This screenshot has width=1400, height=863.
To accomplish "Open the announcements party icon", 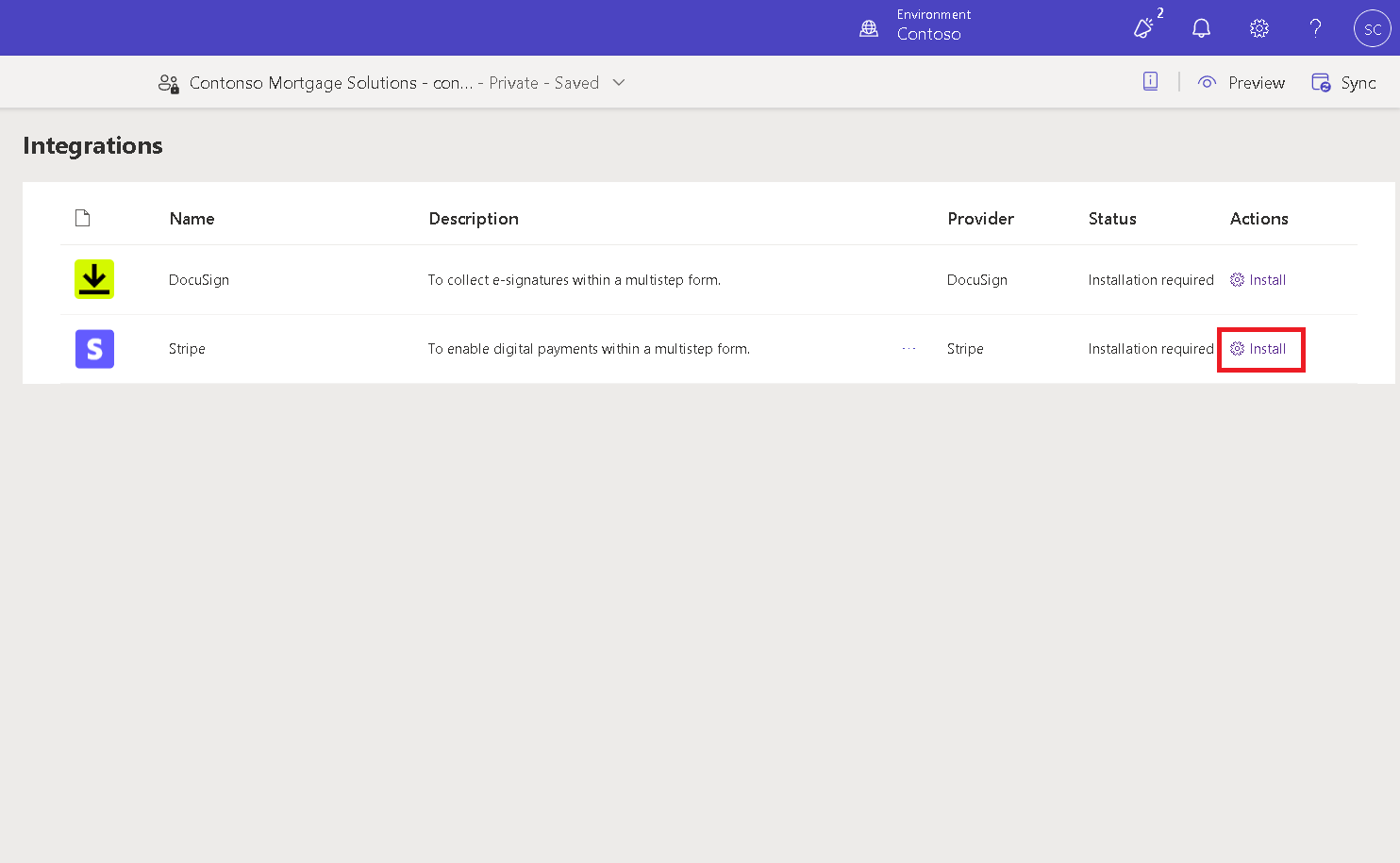I will click(x=1143, y=28).
